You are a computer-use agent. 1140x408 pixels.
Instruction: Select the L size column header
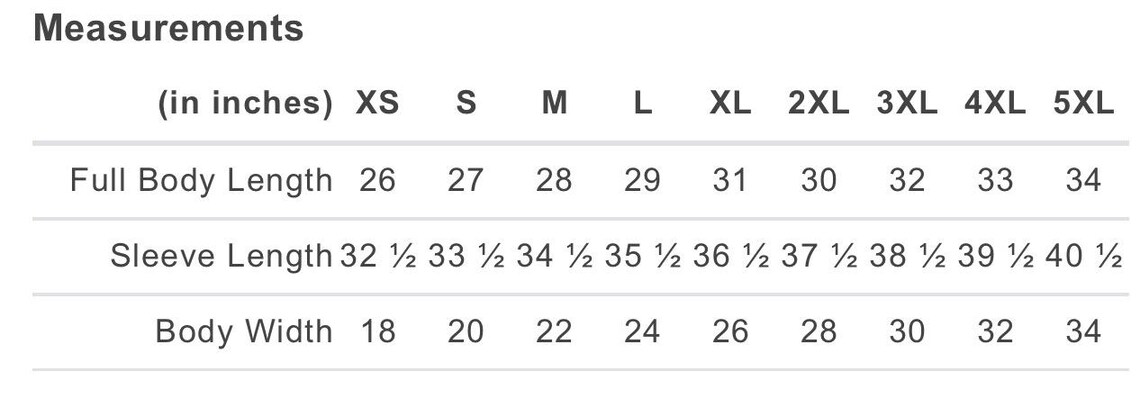coord(642,103)
